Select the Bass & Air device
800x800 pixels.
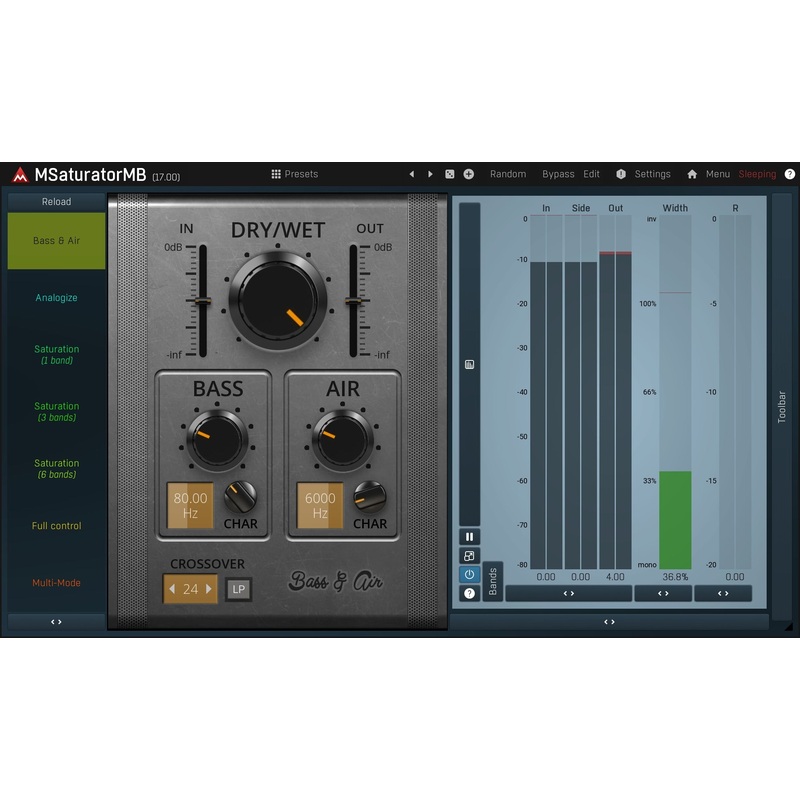click(x=57, y=241)
